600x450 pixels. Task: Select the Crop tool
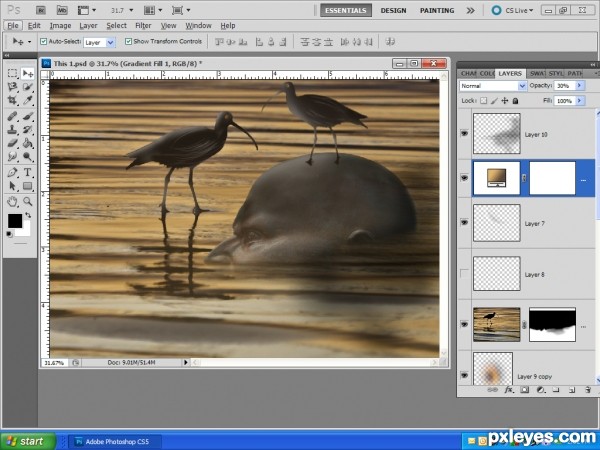click(x=13, y=100)
